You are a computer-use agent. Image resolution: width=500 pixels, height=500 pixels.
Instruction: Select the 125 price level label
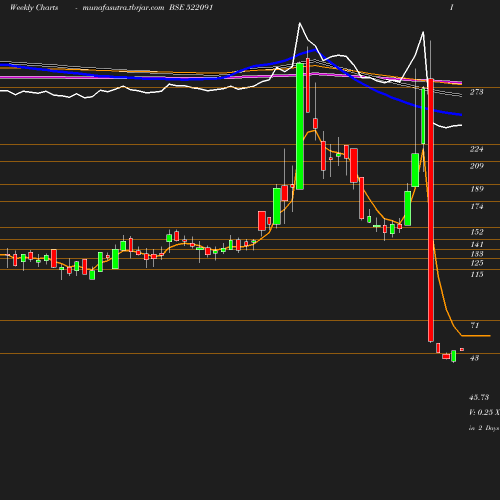tap(477, 263)
